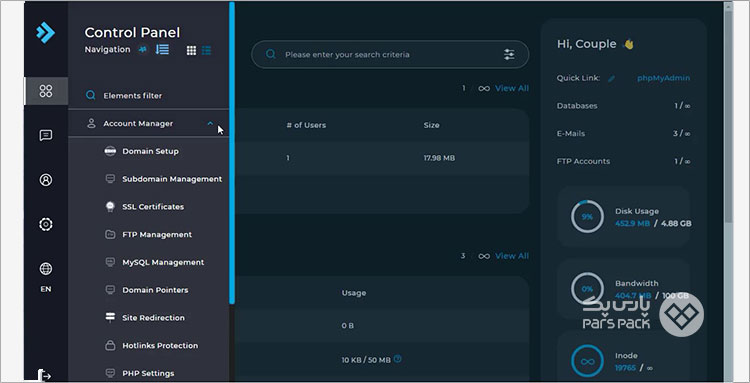Click the '17.98 MB' size value
Screen dimensions: 750x383
439,158
